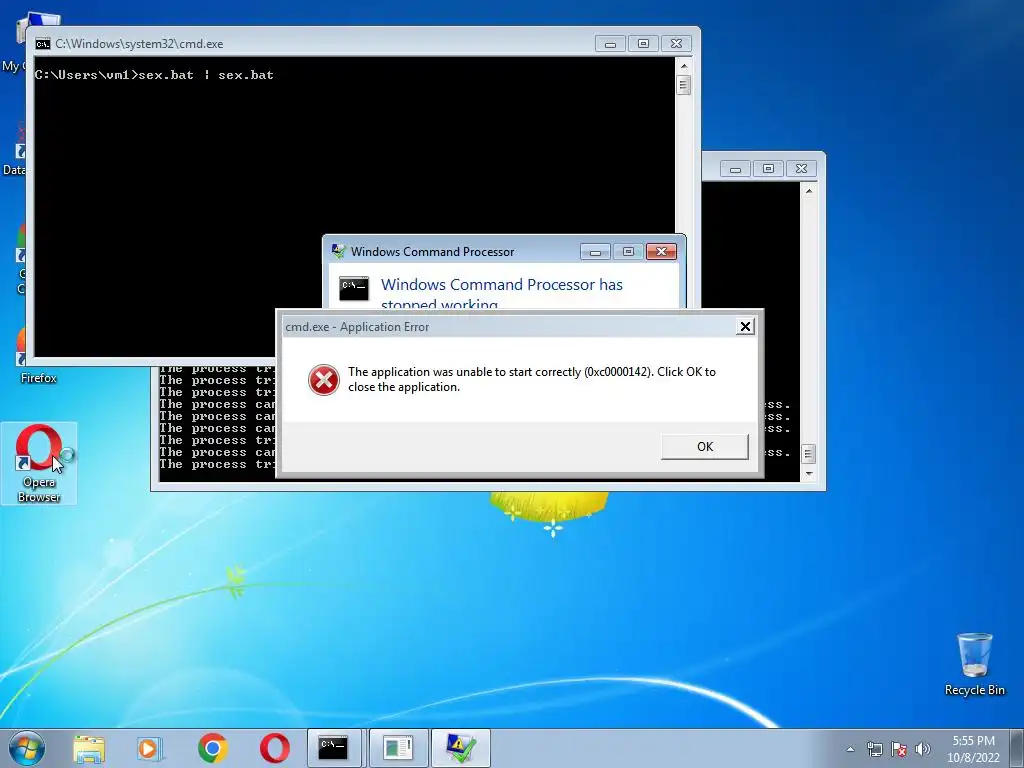Minimize the Windows Command Processor crash window
The height and width of the screenshot is (768, 1024).
[x=595, y=251]
